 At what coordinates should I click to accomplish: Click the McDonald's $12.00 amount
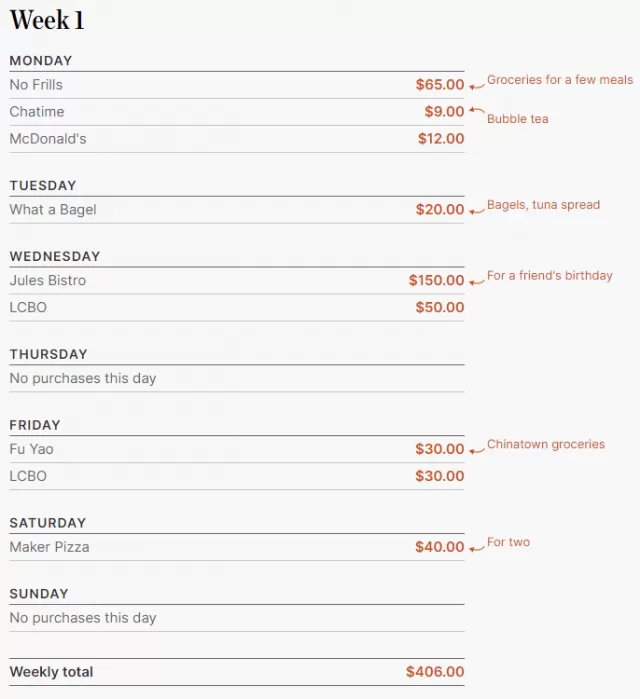441,139
